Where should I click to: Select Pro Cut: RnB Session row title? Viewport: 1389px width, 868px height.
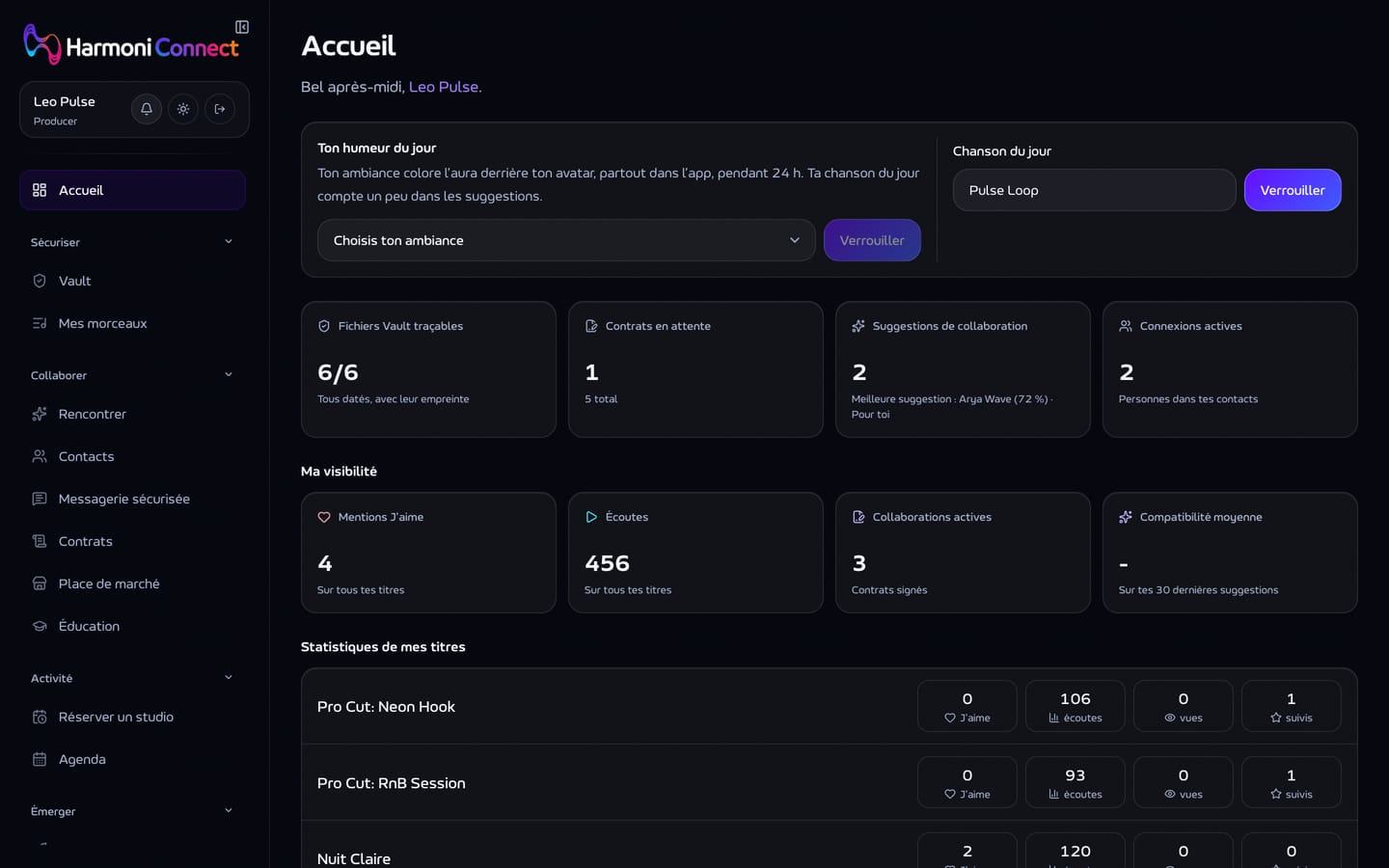pos(391,783)
